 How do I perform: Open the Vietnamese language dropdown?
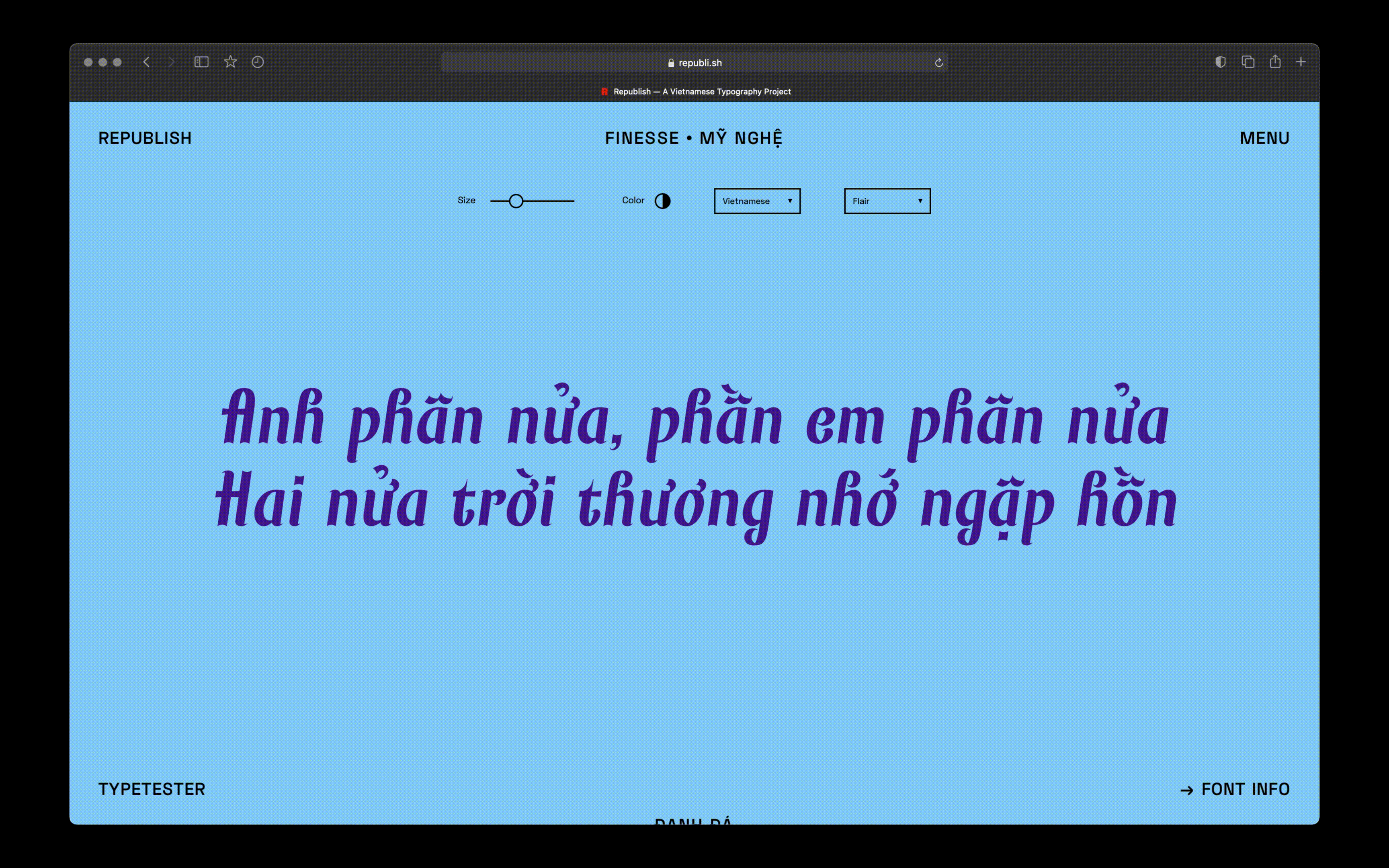point(756,201)
